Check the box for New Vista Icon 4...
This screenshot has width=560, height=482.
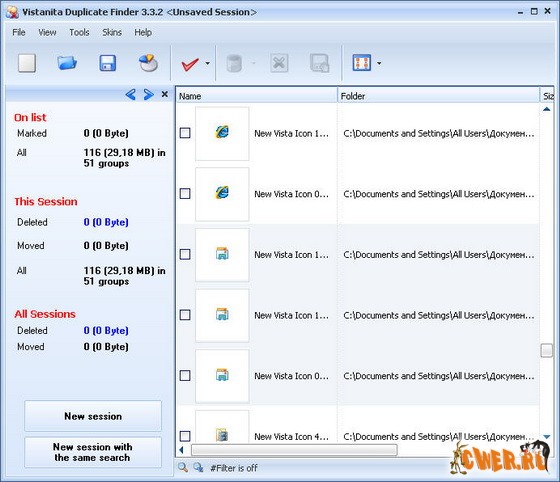[x=185, y=436]
